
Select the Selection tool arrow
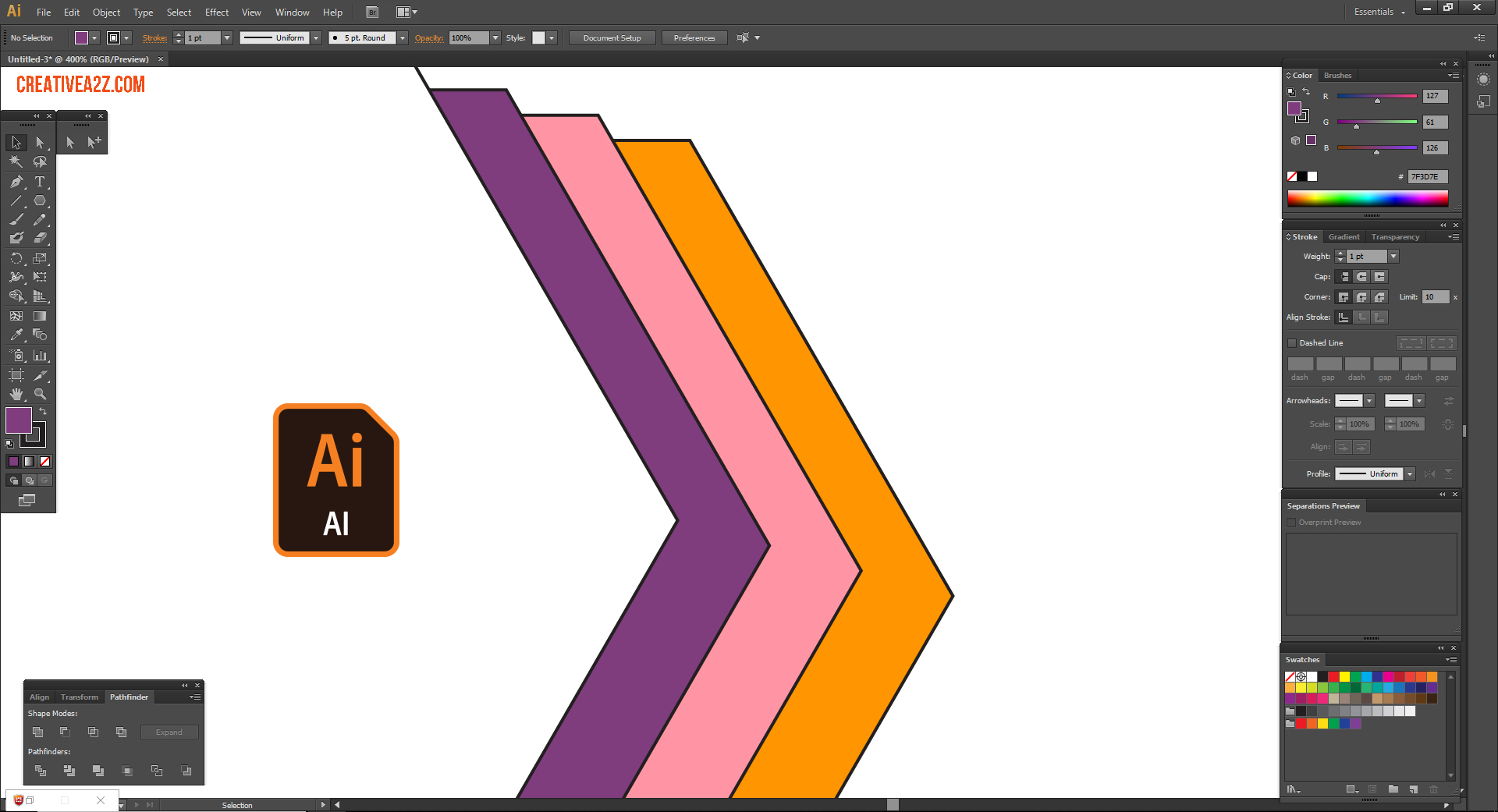coord(16,143)
